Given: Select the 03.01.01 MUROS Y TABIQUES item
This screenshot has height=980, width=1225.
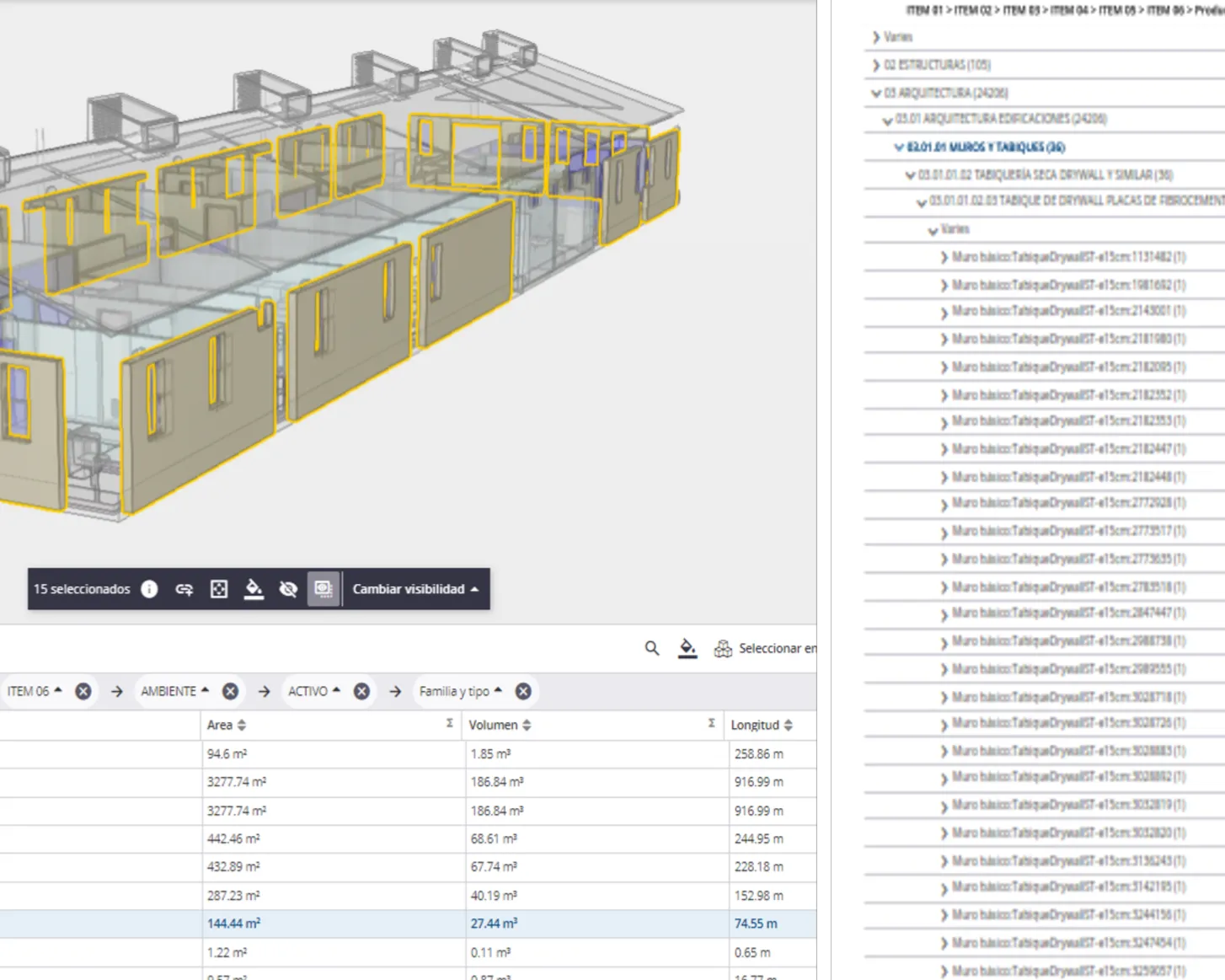Looking at the screenshot, I should (x=986, y=147).
